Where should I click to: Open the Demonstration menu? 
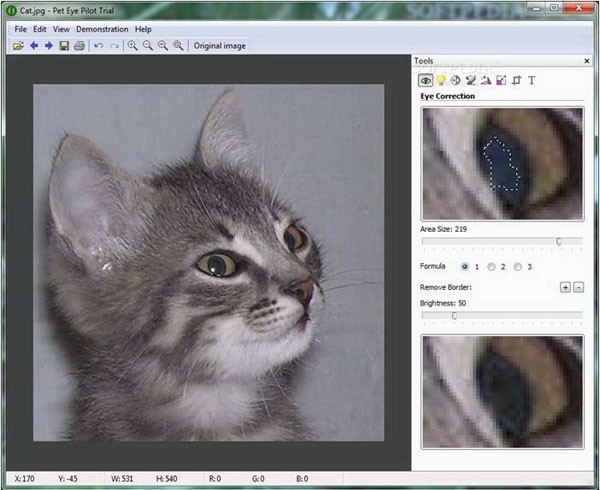pos(101,30)
